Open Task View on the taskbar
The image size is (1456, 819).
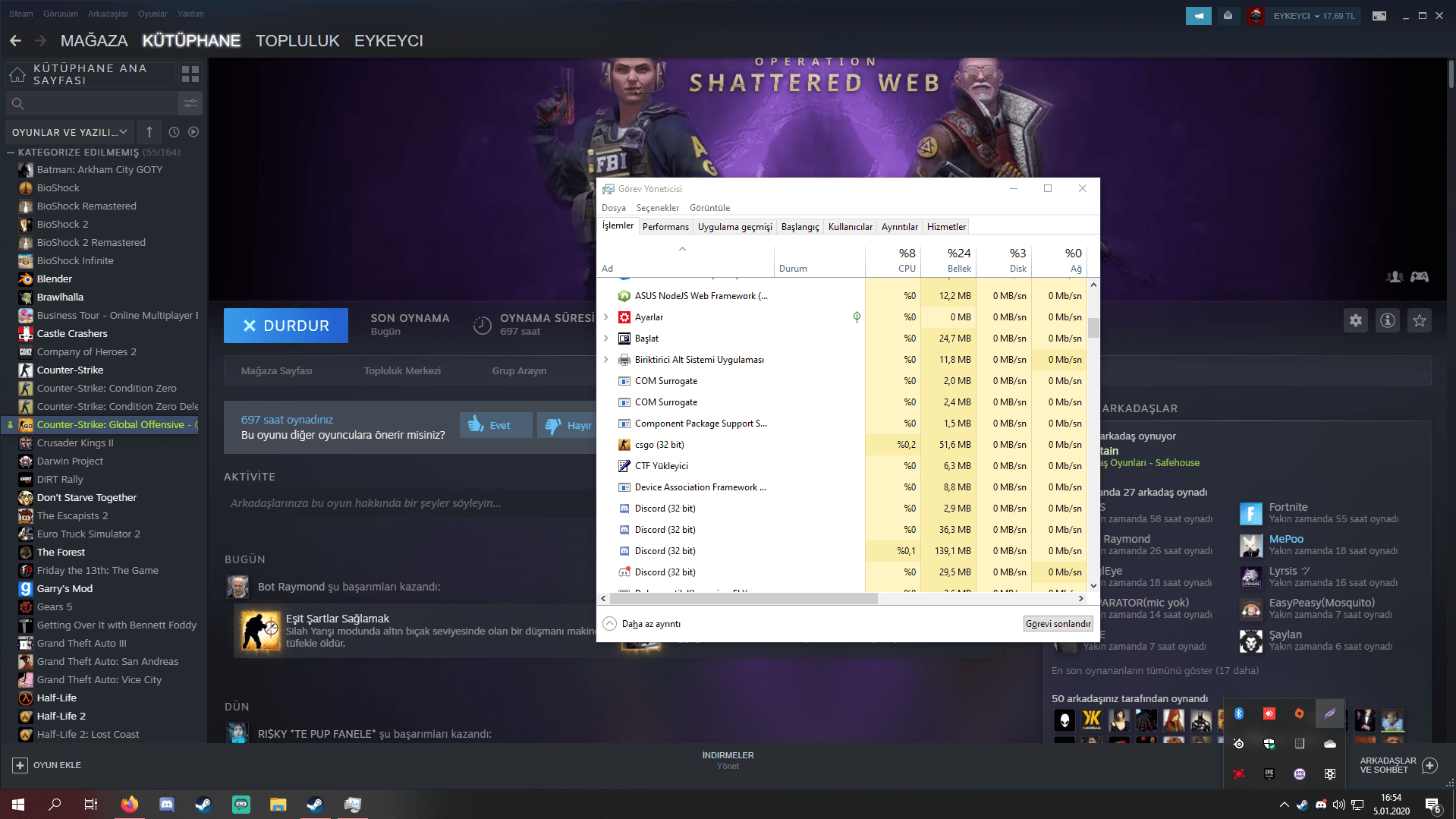[91, 805]
